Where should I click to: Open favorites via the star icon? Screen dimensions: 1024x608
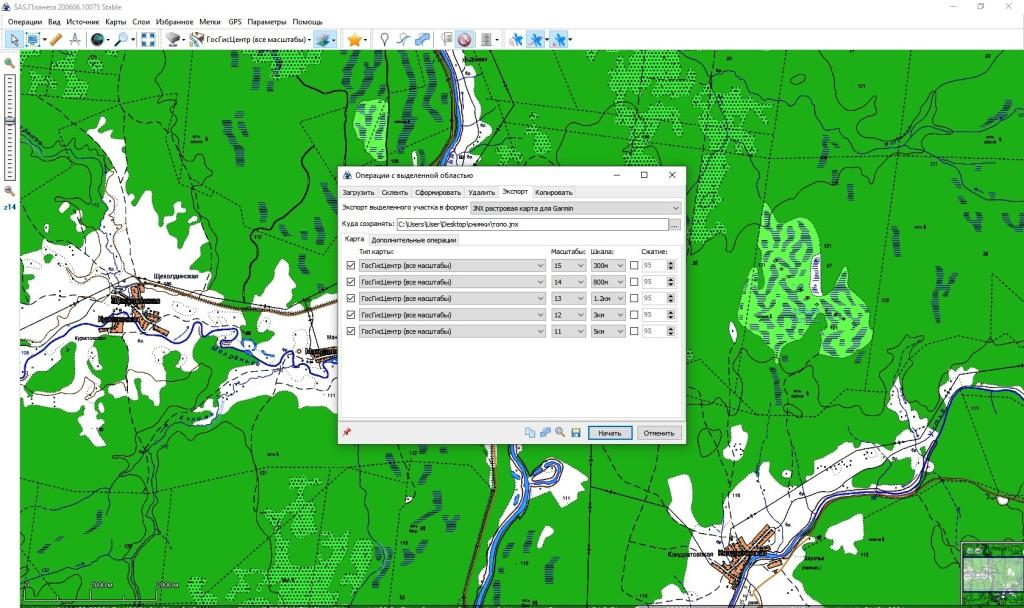pos(354,39)
